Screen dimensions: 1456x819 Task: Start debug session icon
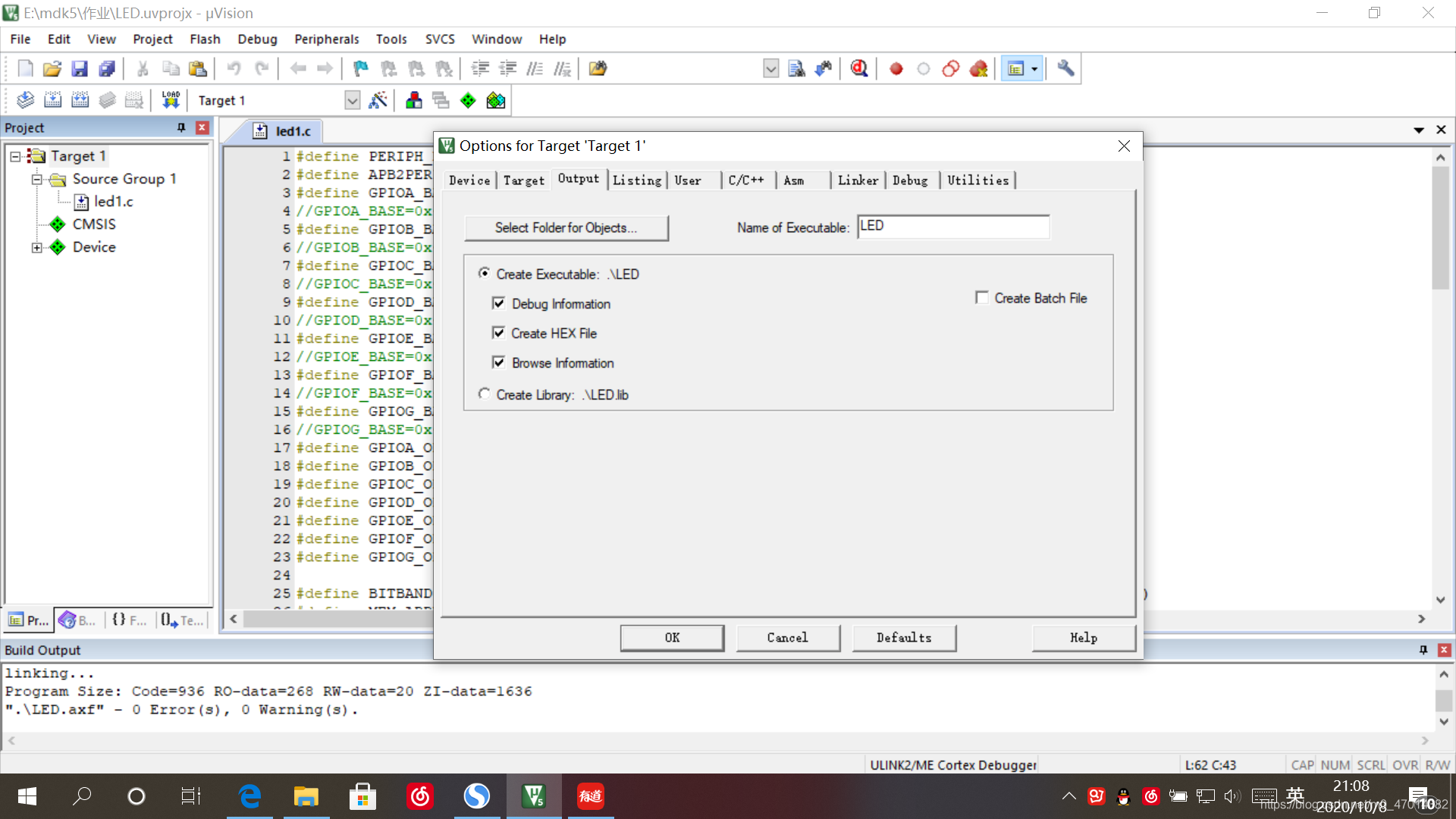click(x=859, y=69)
